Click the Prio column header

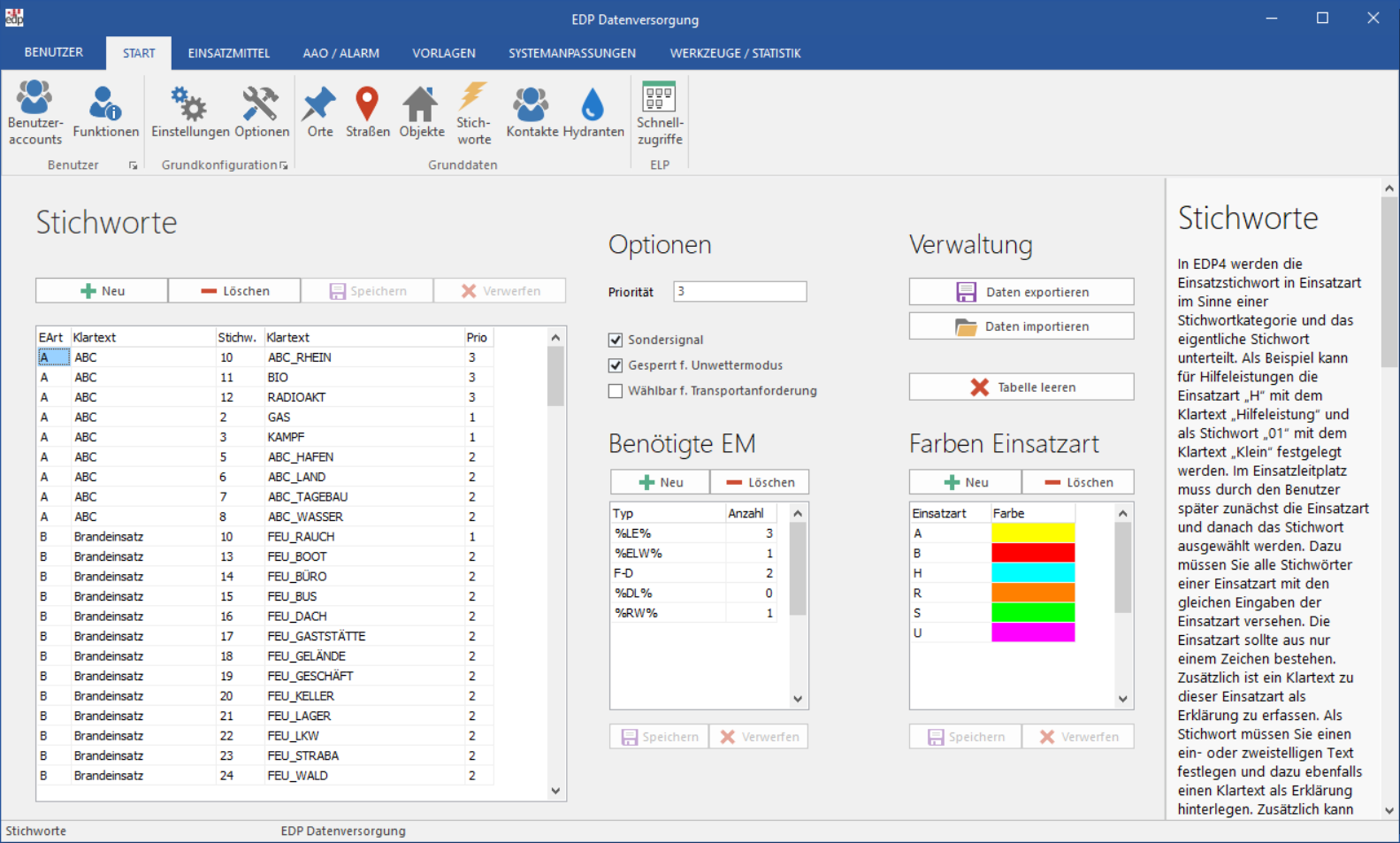pyautogui.click(x=478, y=337)
